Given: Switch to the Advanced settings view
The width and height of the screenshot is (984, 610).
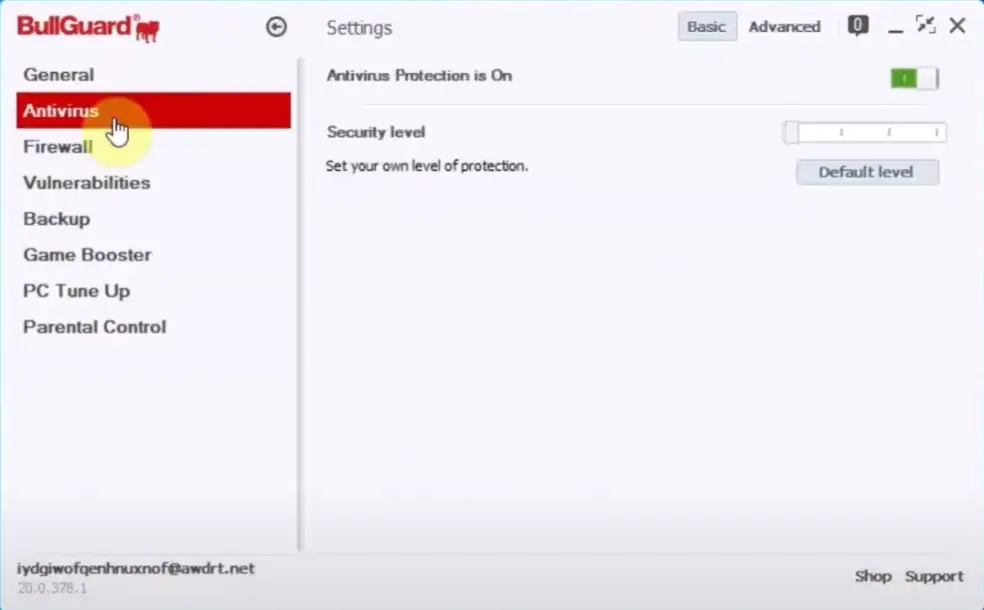Looking at the screenshot, I should [x=784, y=27].
